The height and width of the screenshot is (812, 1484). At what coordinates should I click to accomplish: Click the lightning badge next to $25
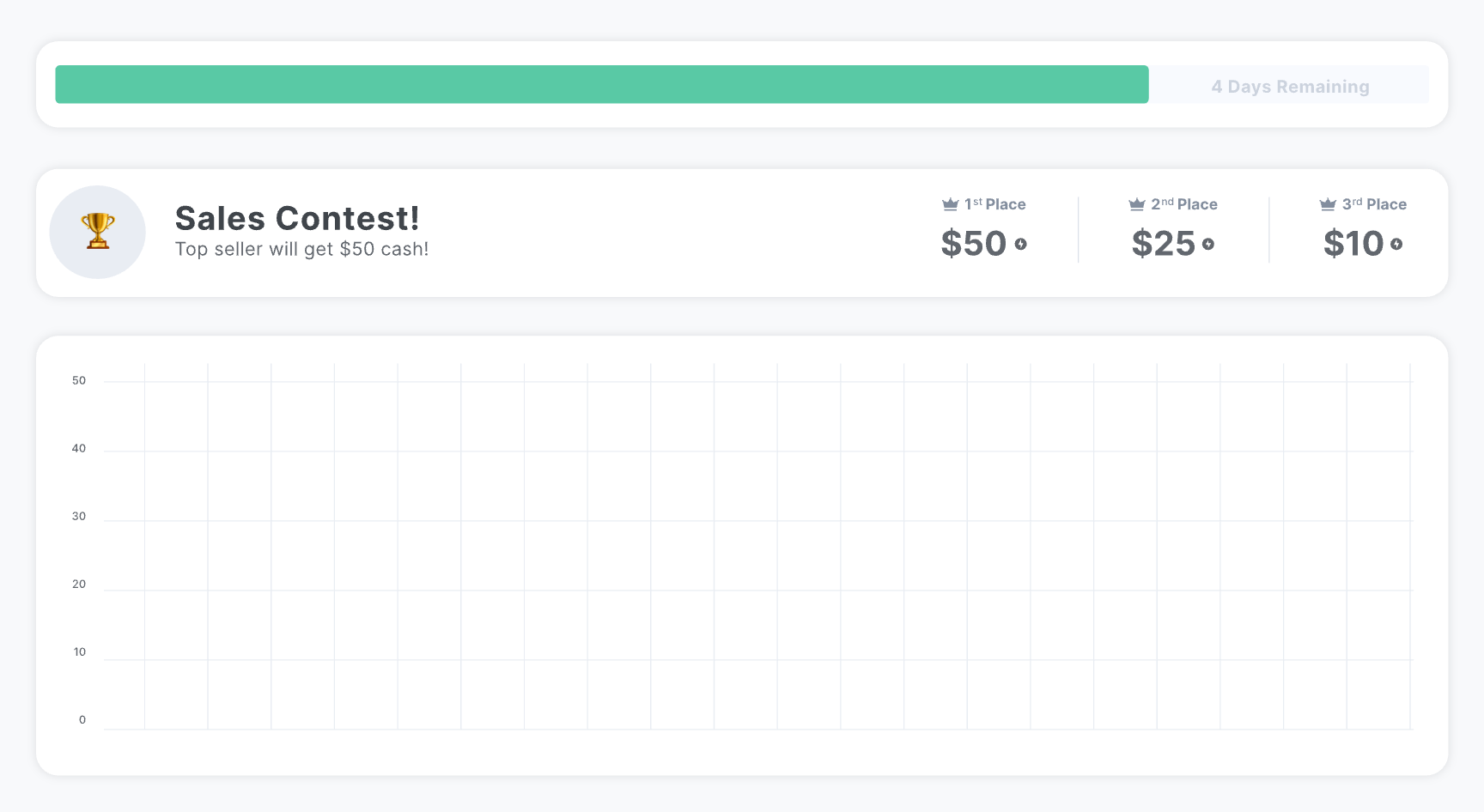pos(1210,245)
